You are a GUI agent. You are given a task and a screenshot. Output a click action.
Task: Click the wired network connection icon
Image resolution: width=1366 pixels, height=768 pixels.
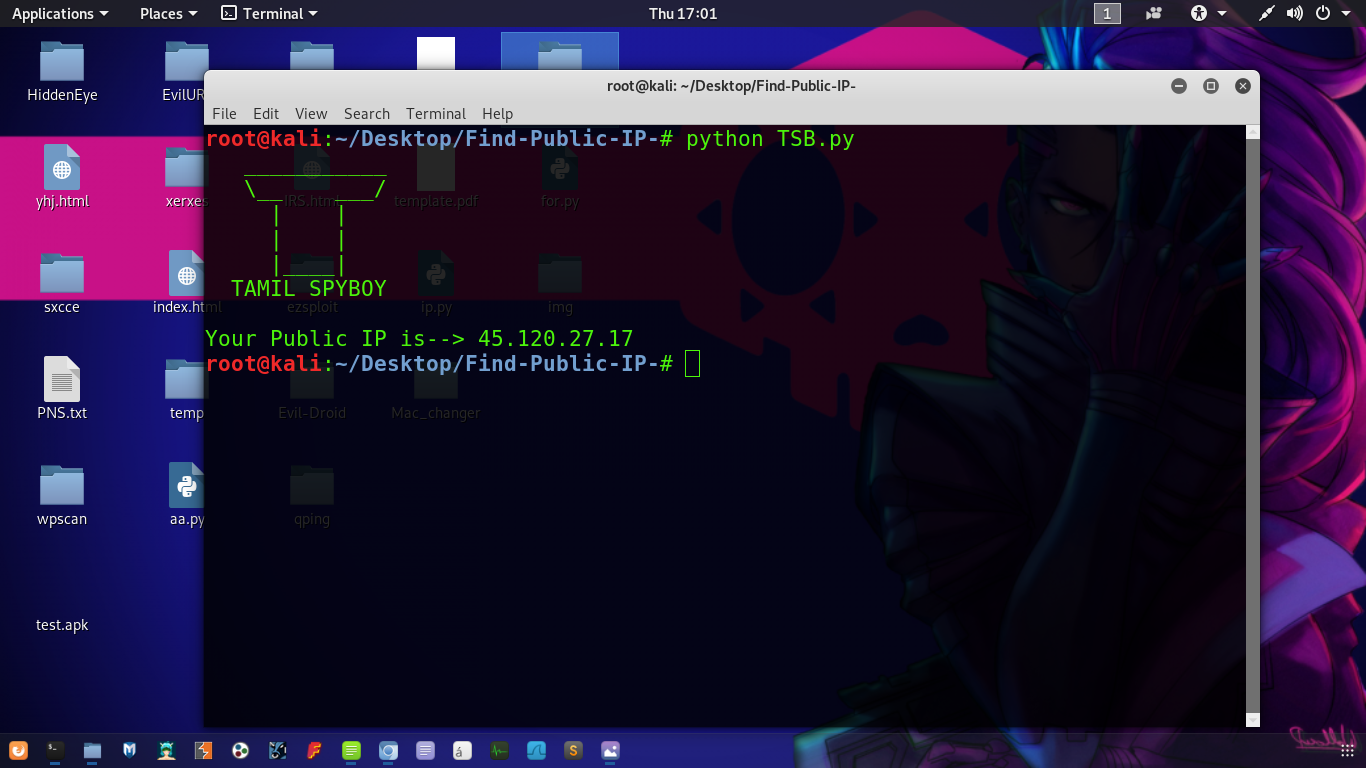pyautogui.click(x=1267, y=14)
